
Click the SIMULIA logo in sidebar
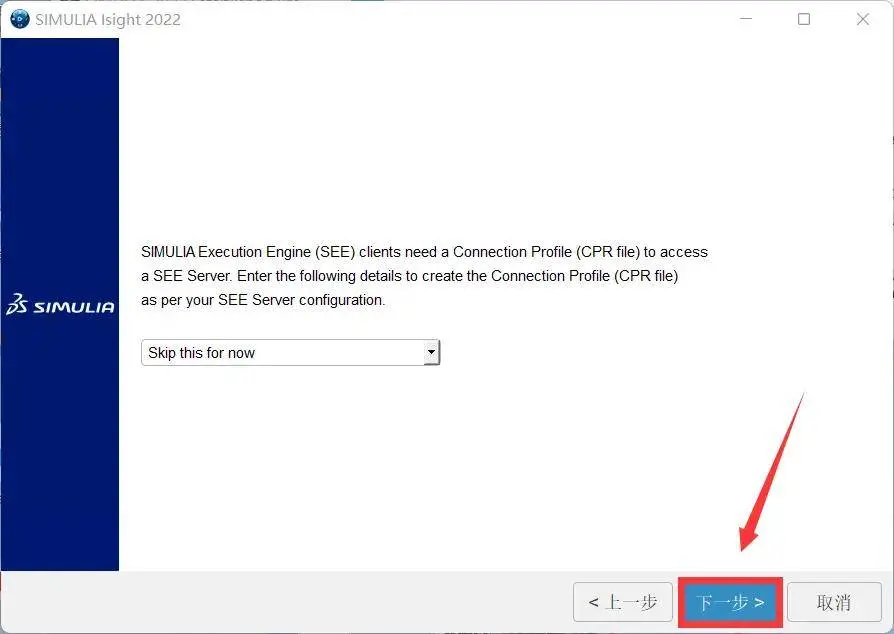click(60, 305)
